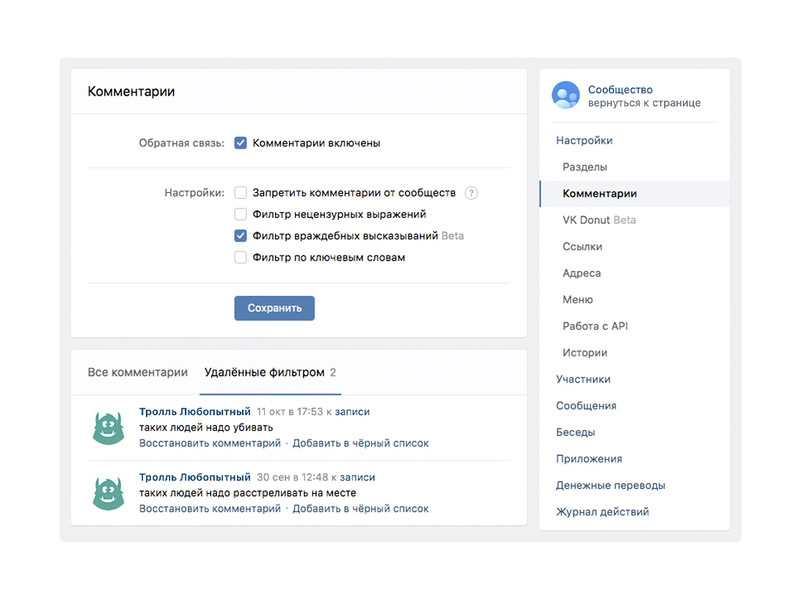The image size is (800, 600).
Task: Enable Фильтр нецензурных выражений checkbox
Action: click(241, 214)
